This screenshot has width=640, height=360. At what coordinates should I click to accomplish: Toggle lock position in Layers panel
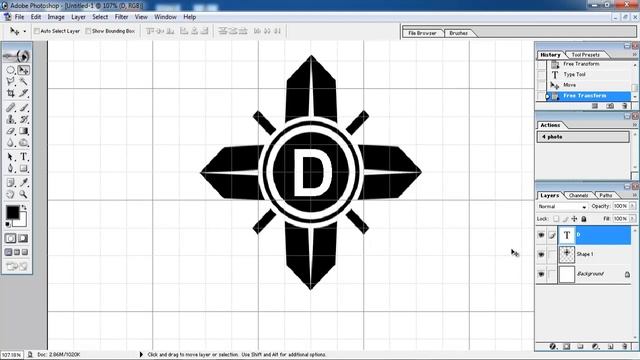[574, 219]
